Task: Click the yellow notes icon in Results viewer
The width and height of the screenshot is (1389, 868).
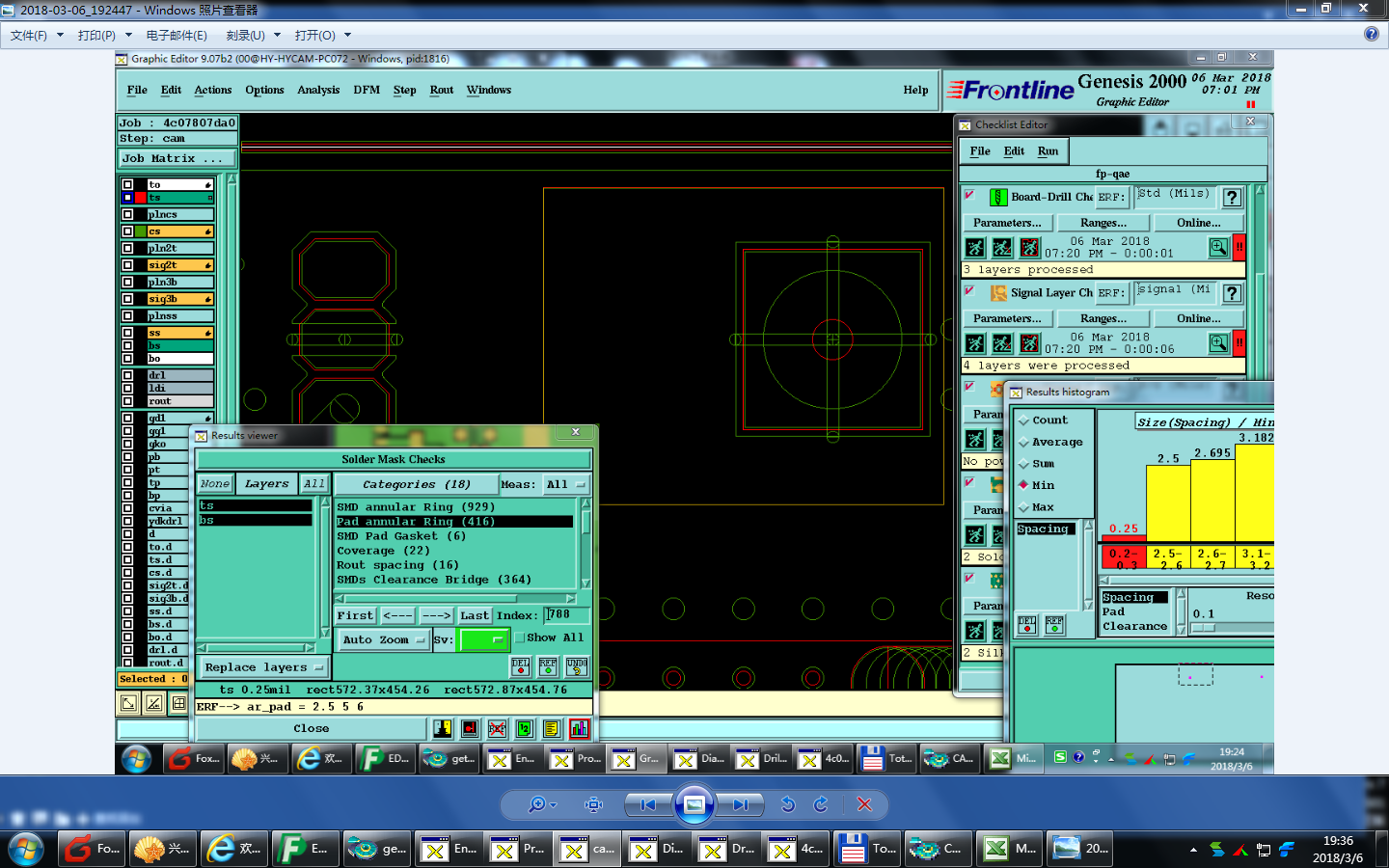Action: [552, 729]
